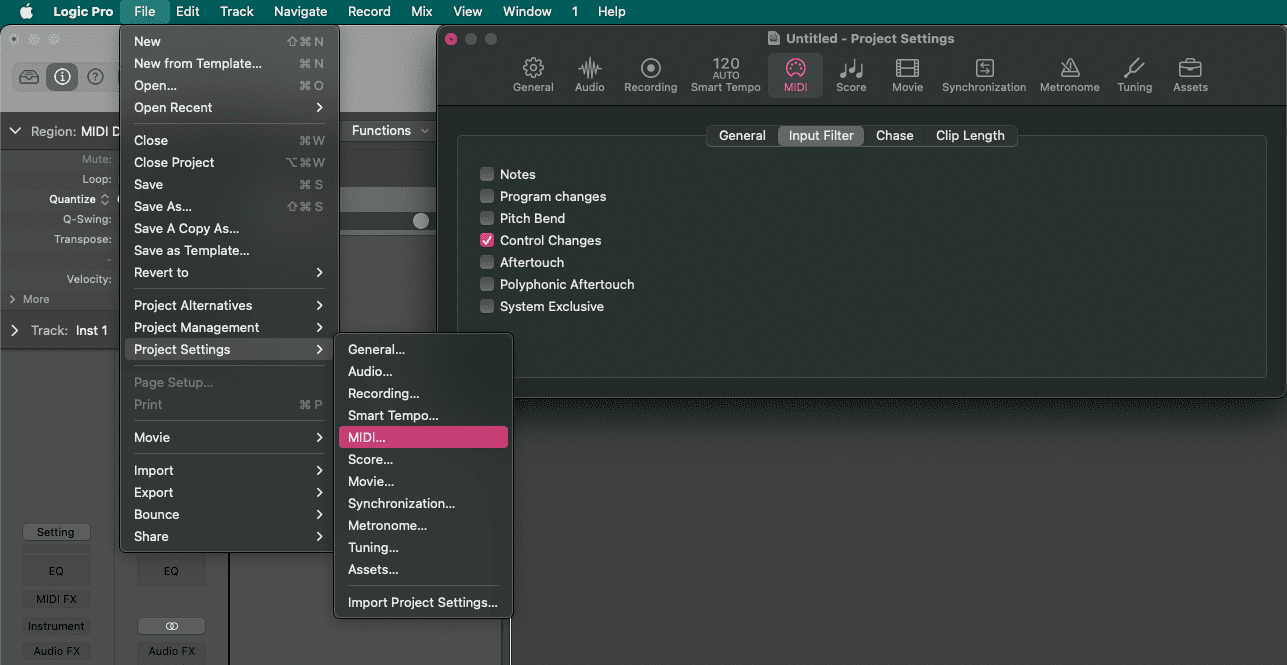Select MIDI settings icon in toolbar
The height and width of the screenshot is (665, 1287).
tap(795, 75)
